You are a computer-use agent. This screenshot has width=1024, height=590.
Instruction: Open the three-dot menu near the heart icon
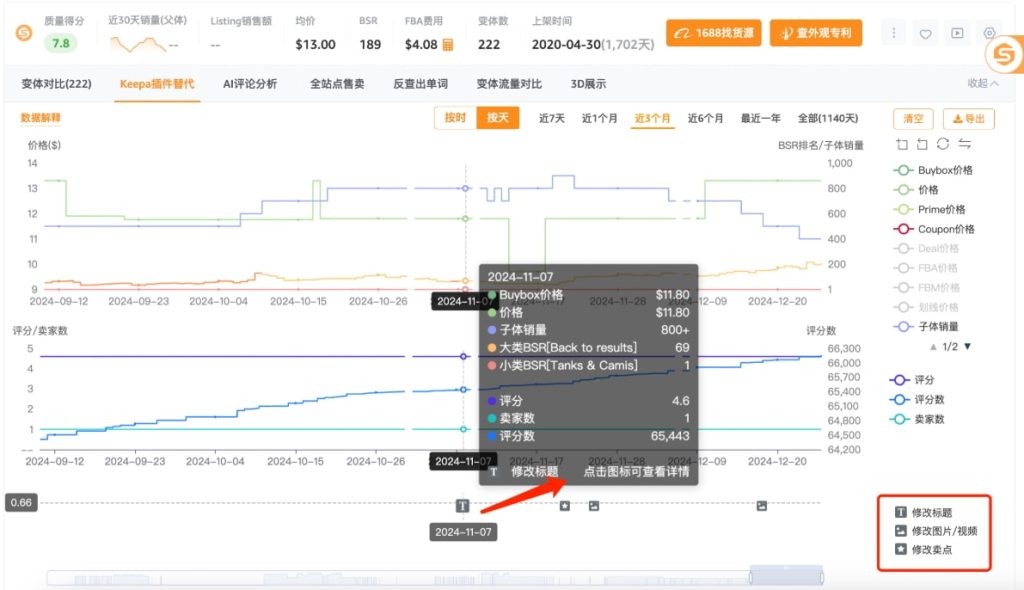[893, 33]
